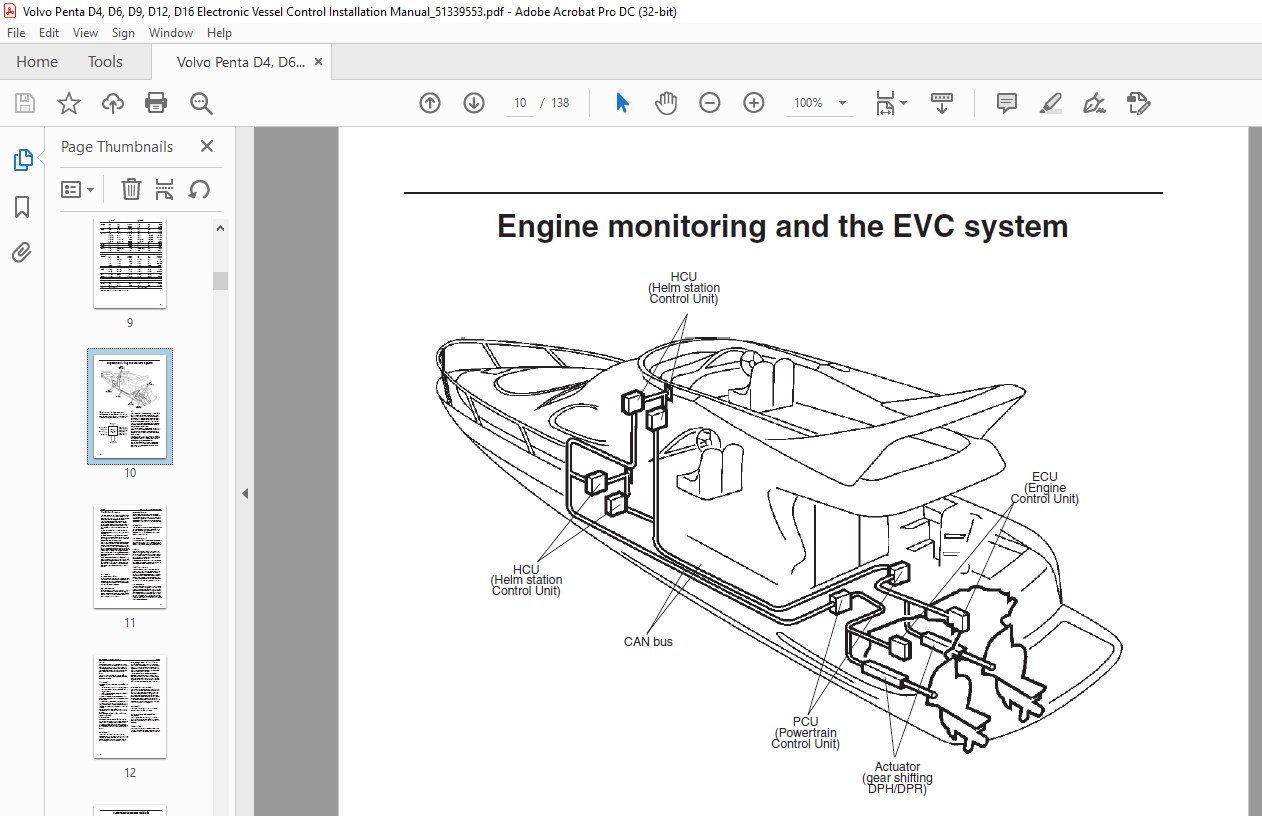
Task: Delete selected page thumbnail trash icon
Action: [x=131, y=189]
